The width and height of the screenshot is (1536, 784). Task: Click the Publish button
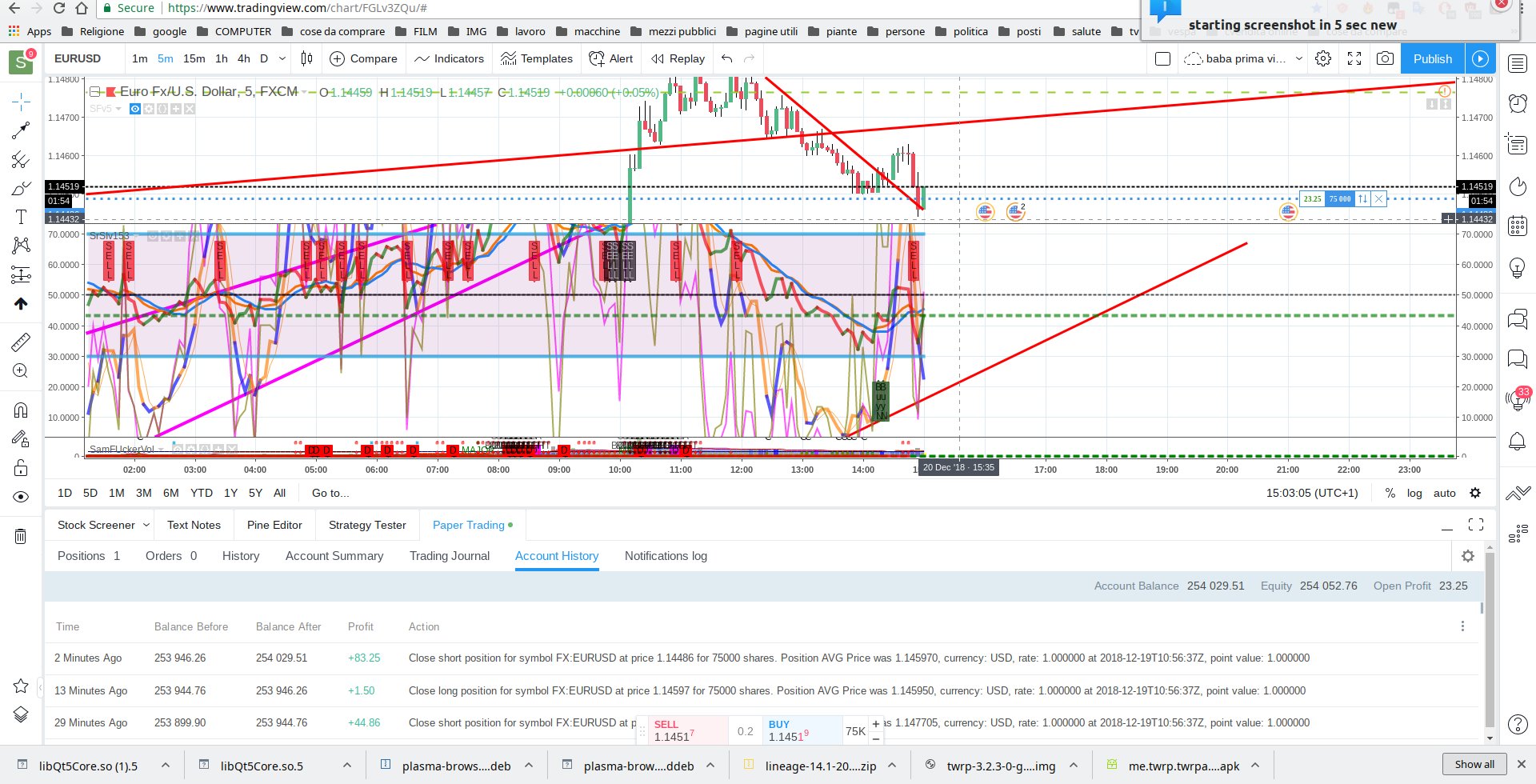point(1432,58)
